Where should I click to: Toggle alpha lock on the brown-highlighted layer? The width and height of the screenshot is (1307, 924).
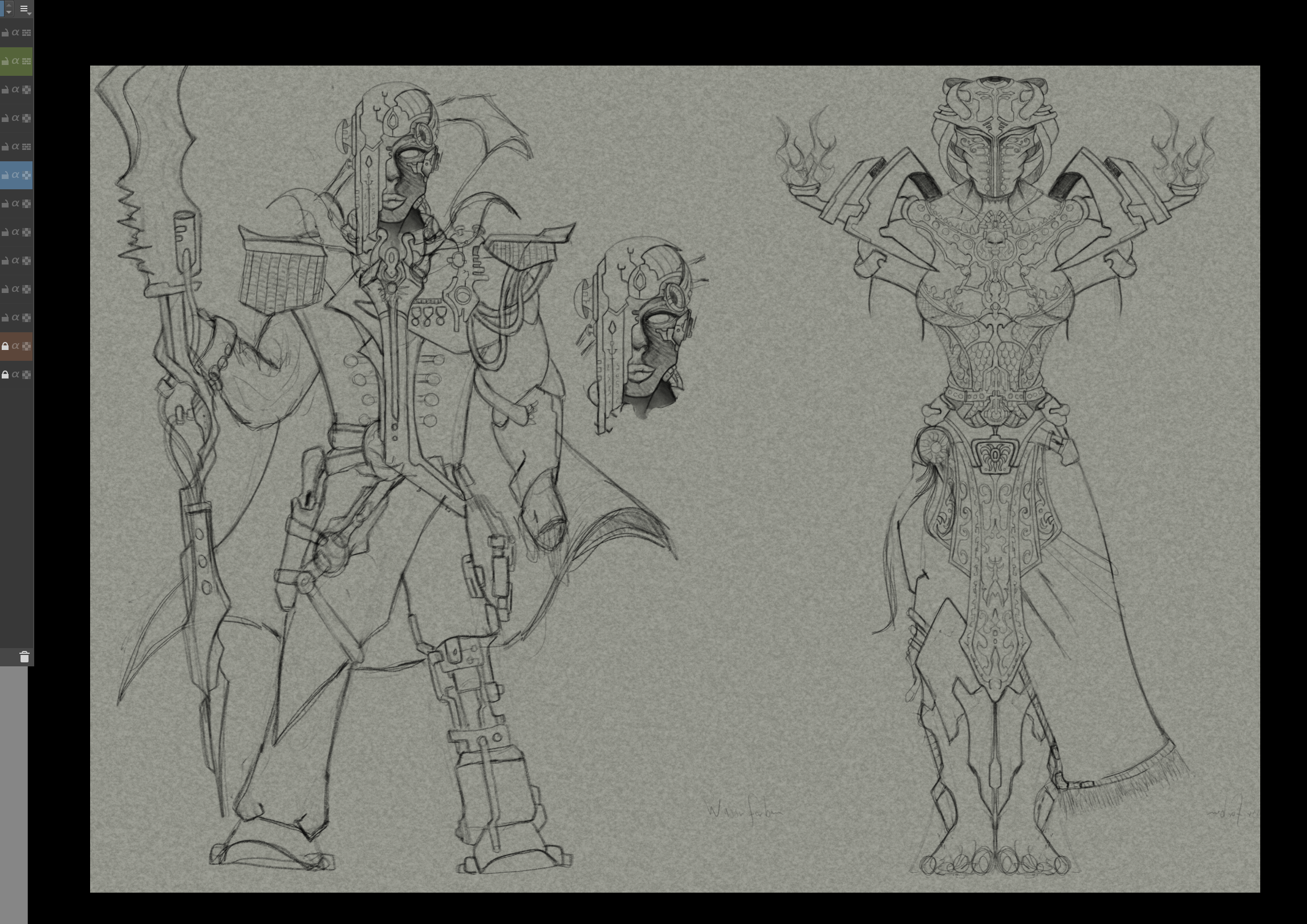pyautogui.click(x=26, y=347)
